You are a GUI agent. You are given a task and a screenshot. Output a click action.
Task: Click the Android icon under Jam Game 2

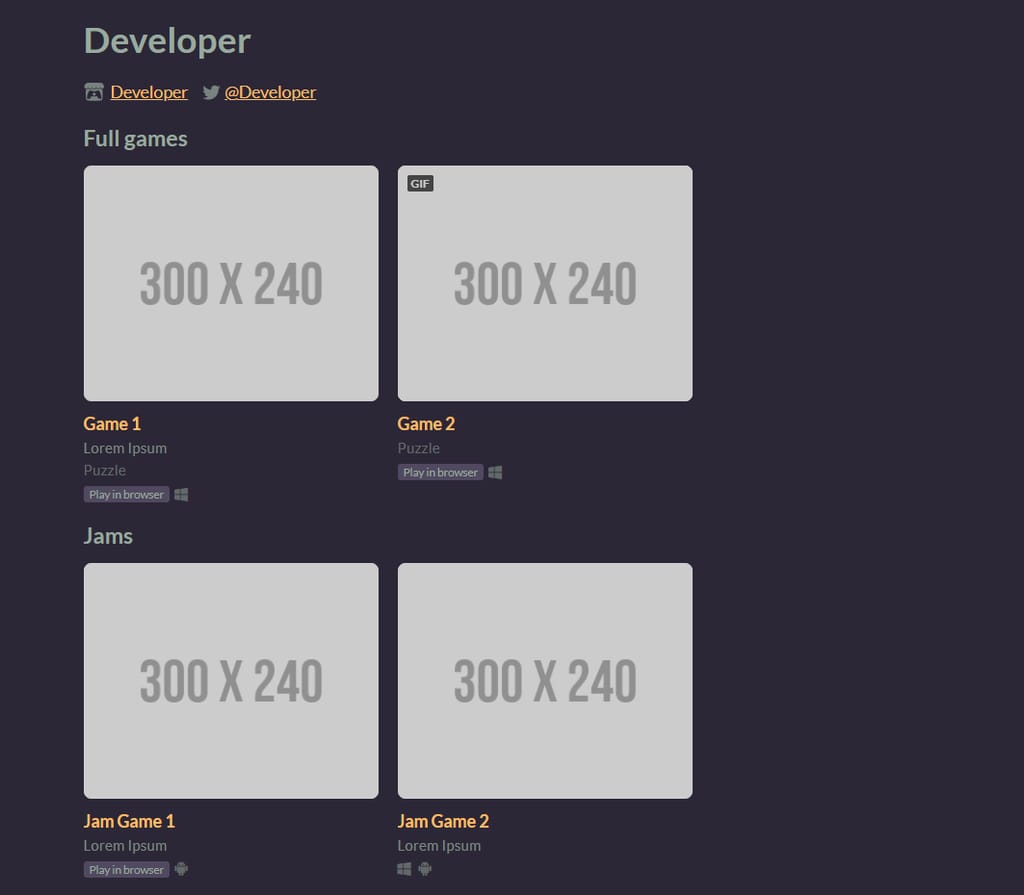(425, 869)
